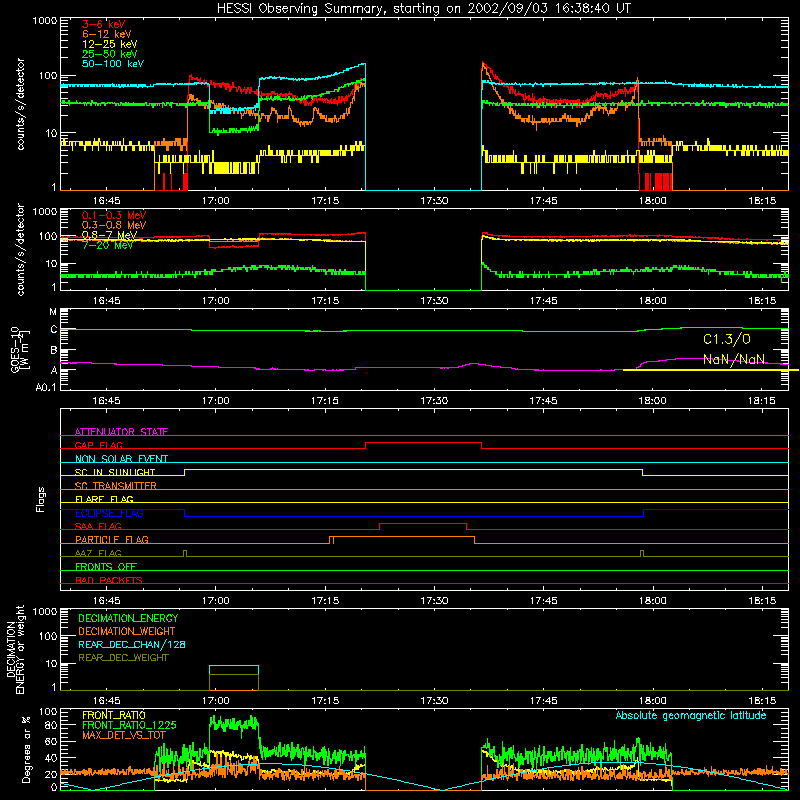Click the 0.3-0.8 MeV legend label
Screen dimensions: 800x800
tap(114, 225)
